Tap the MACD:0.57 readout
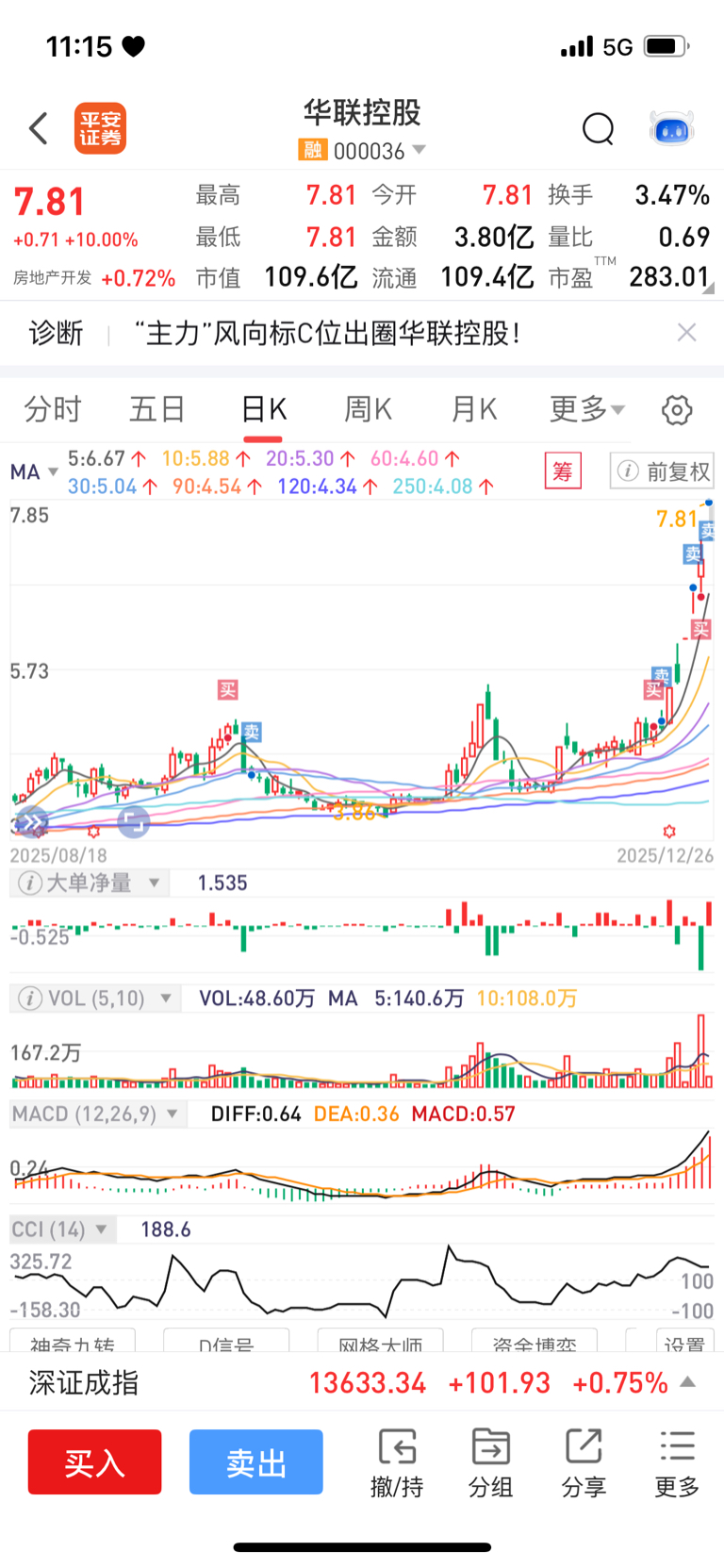This screenshot has width=724, height=1568. [464, 1114]
